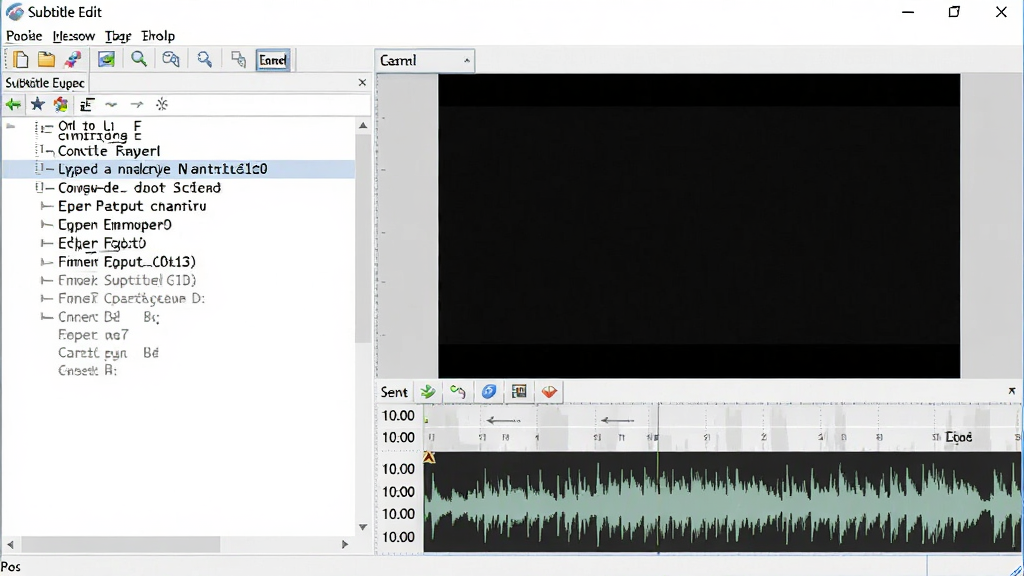Image resolution: width=1024 pixels, height=576 pixels.
Task: Select highlighted row Lyped a nnalcrye
Action: (x=178, y=169)
